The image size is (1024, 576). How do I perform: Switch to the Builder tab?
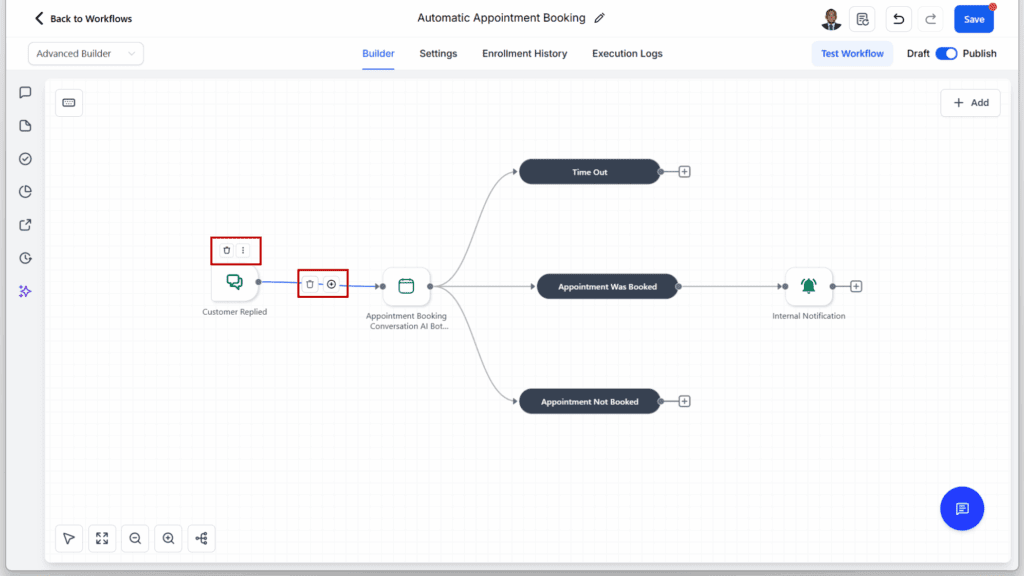(x=378, y=54)
